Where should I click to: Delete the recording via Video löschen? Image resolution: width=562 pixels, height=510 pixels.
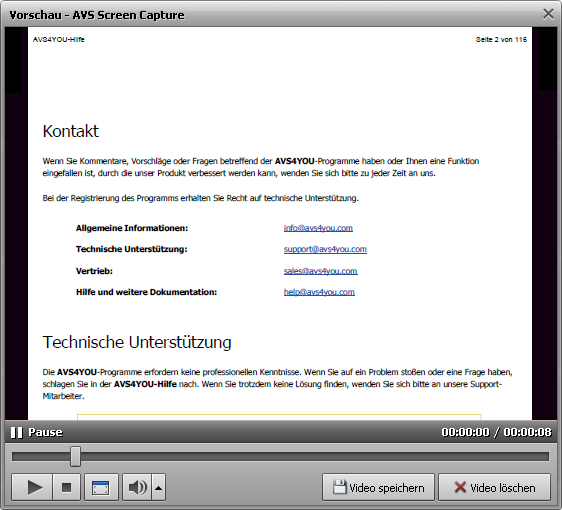pos(495,487)
